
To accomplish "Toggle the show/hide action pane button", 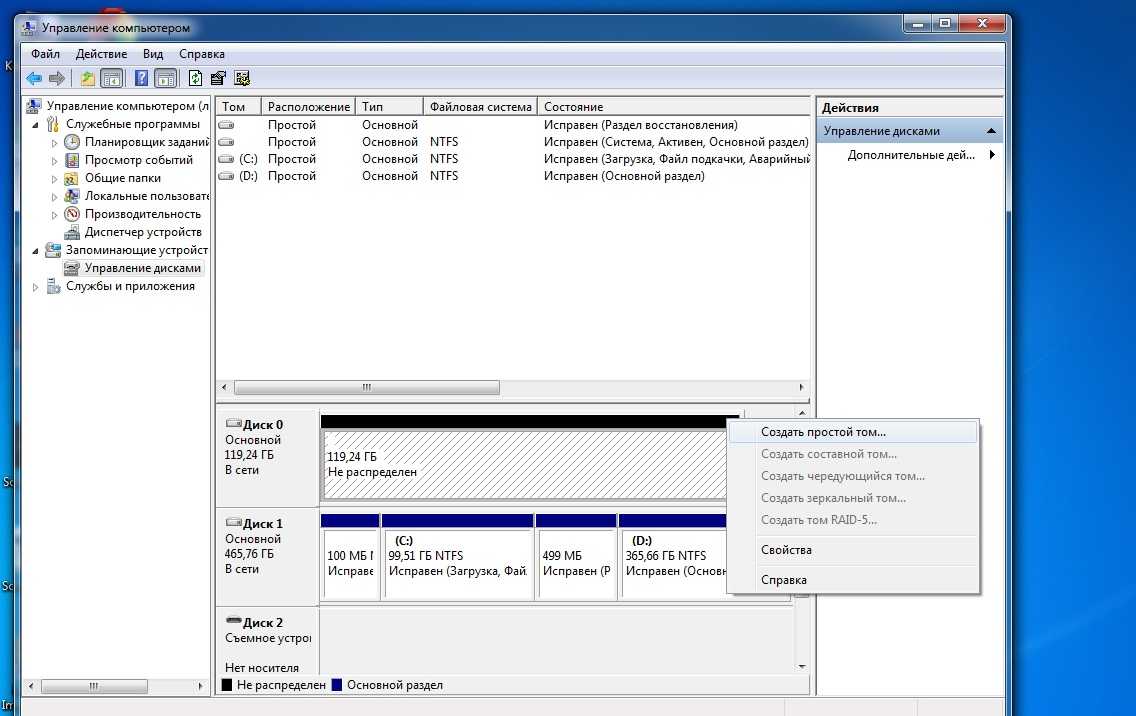I will 166,78.
